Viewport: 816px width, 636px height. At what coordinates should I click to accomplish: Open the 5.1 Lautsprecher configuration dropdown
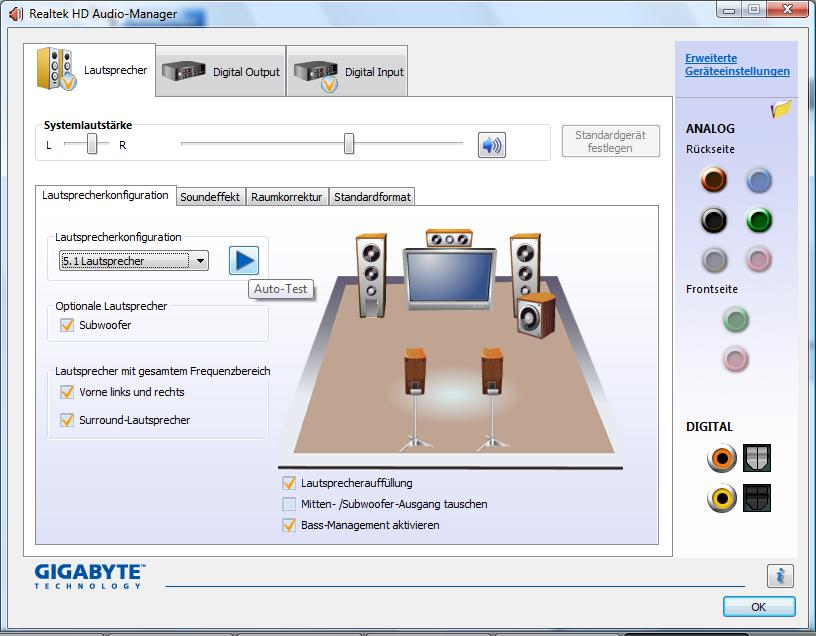tap(134, 261)
